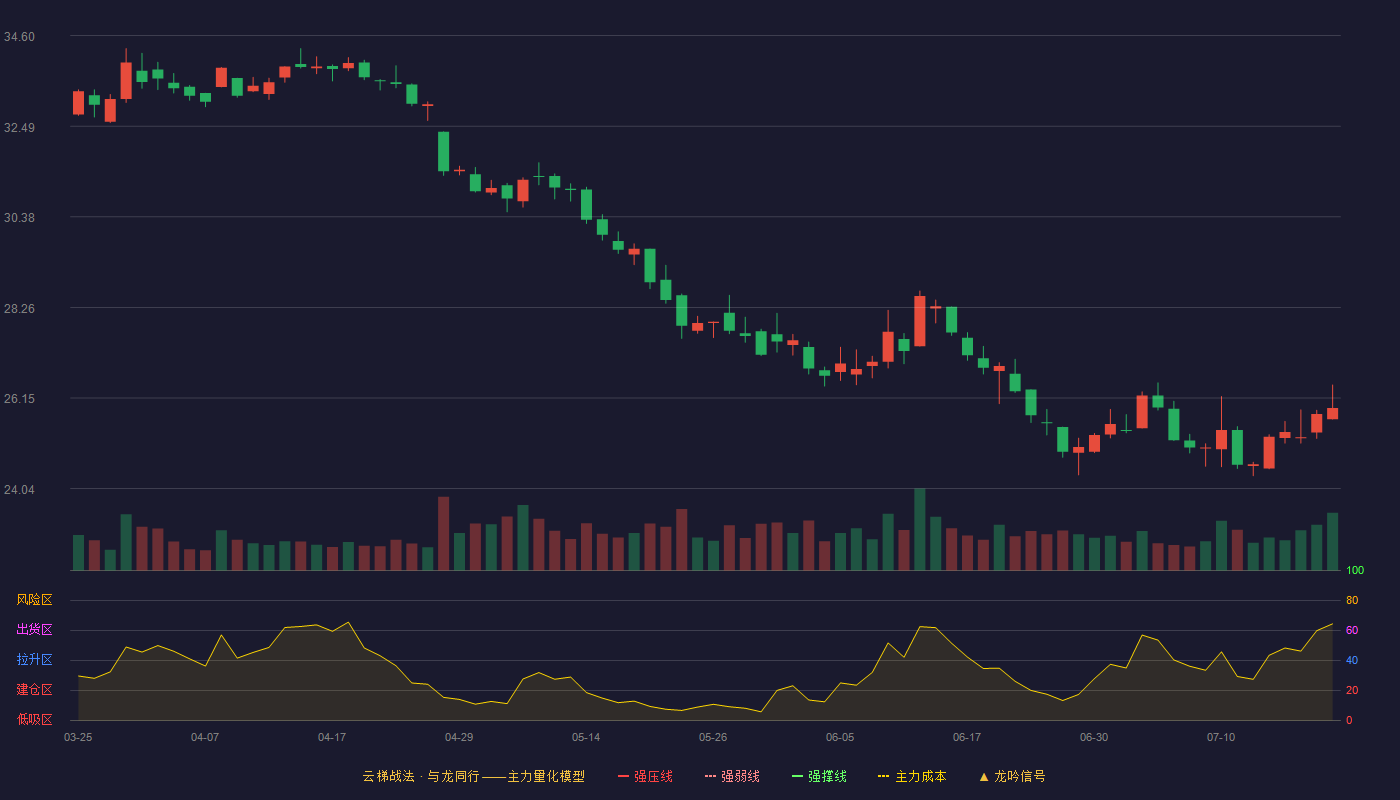Click the 03-25 date label
This screenshot has width=1400, height=800.
pos(78,737)
